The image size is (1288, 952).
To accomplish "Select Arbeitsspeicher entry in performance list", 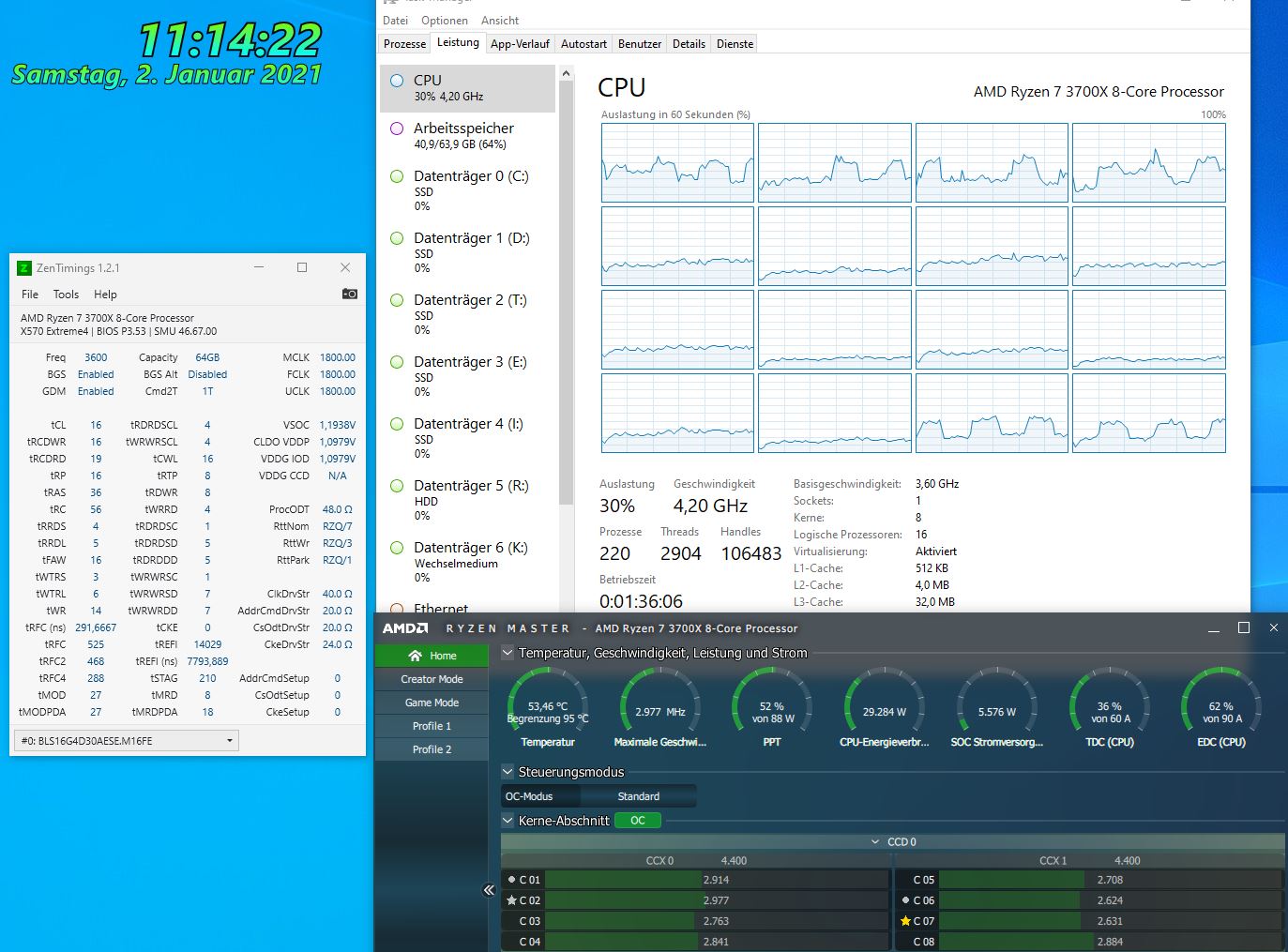I will tap(468, 135).
